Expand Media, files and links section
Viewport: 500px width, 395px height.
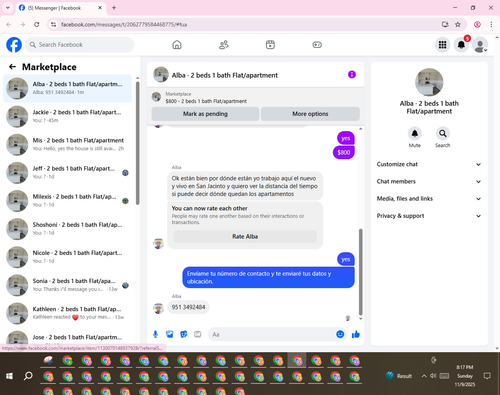pyautogui.click(x=429, y=199)
